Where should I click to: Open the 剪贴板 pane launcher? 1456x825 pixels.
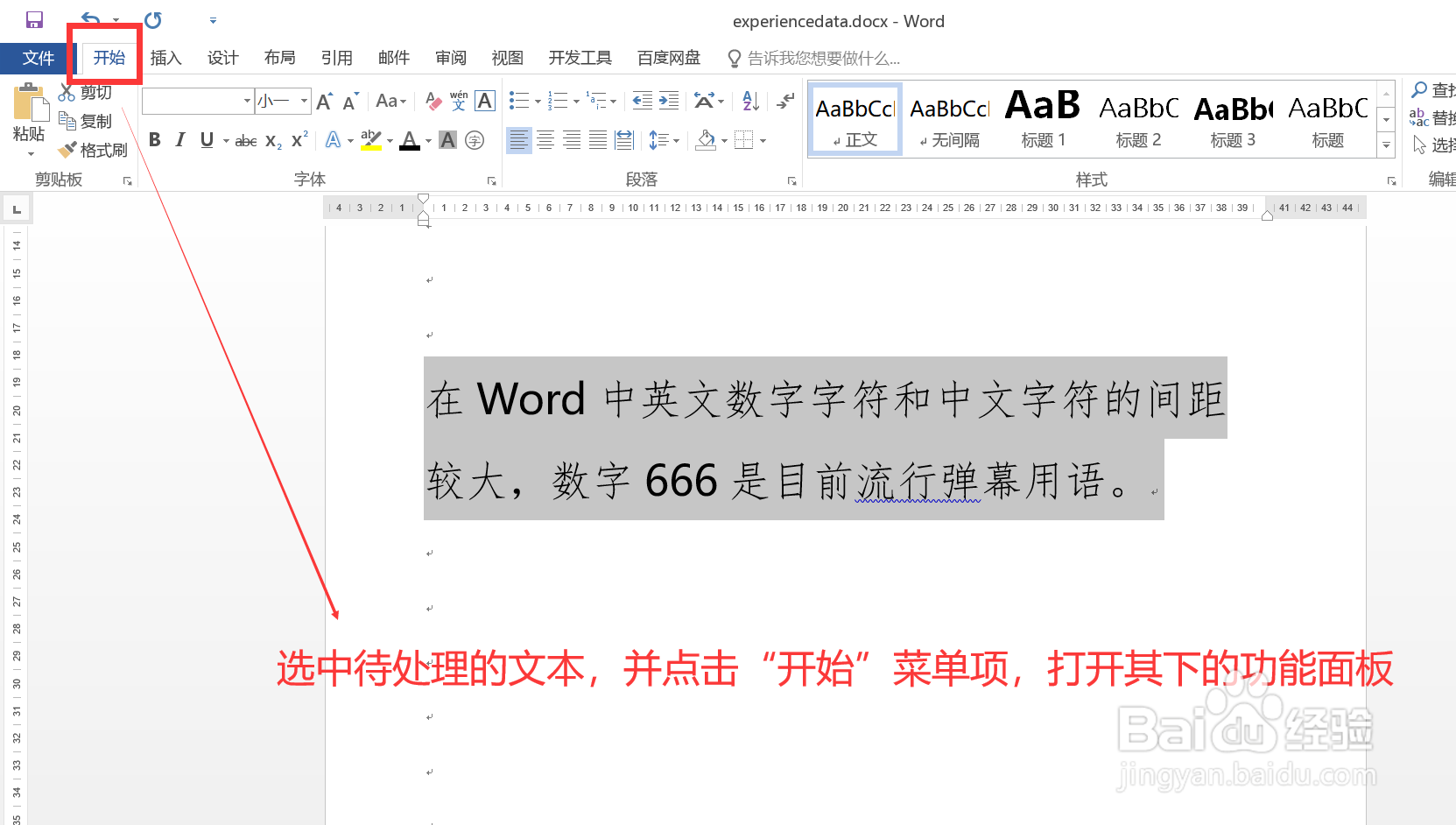pos(128,180)
